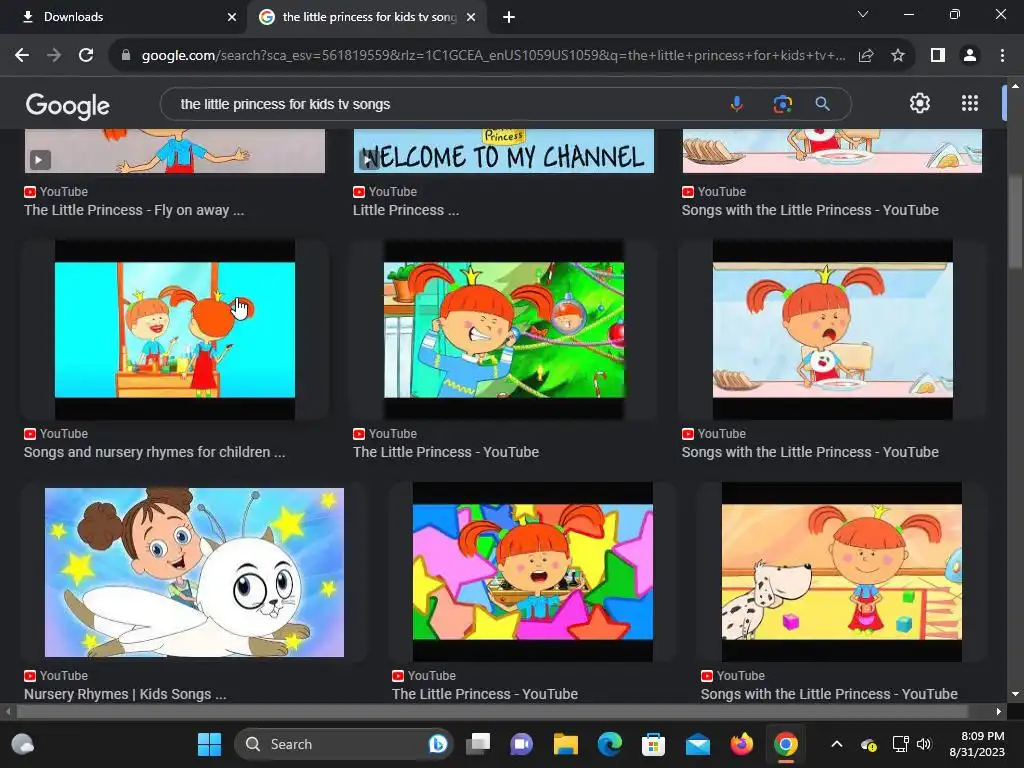Image resolution: width=1024 pixels, height=768 pixels.
Task: Close the Google search results tab
Action: [471, 17]
